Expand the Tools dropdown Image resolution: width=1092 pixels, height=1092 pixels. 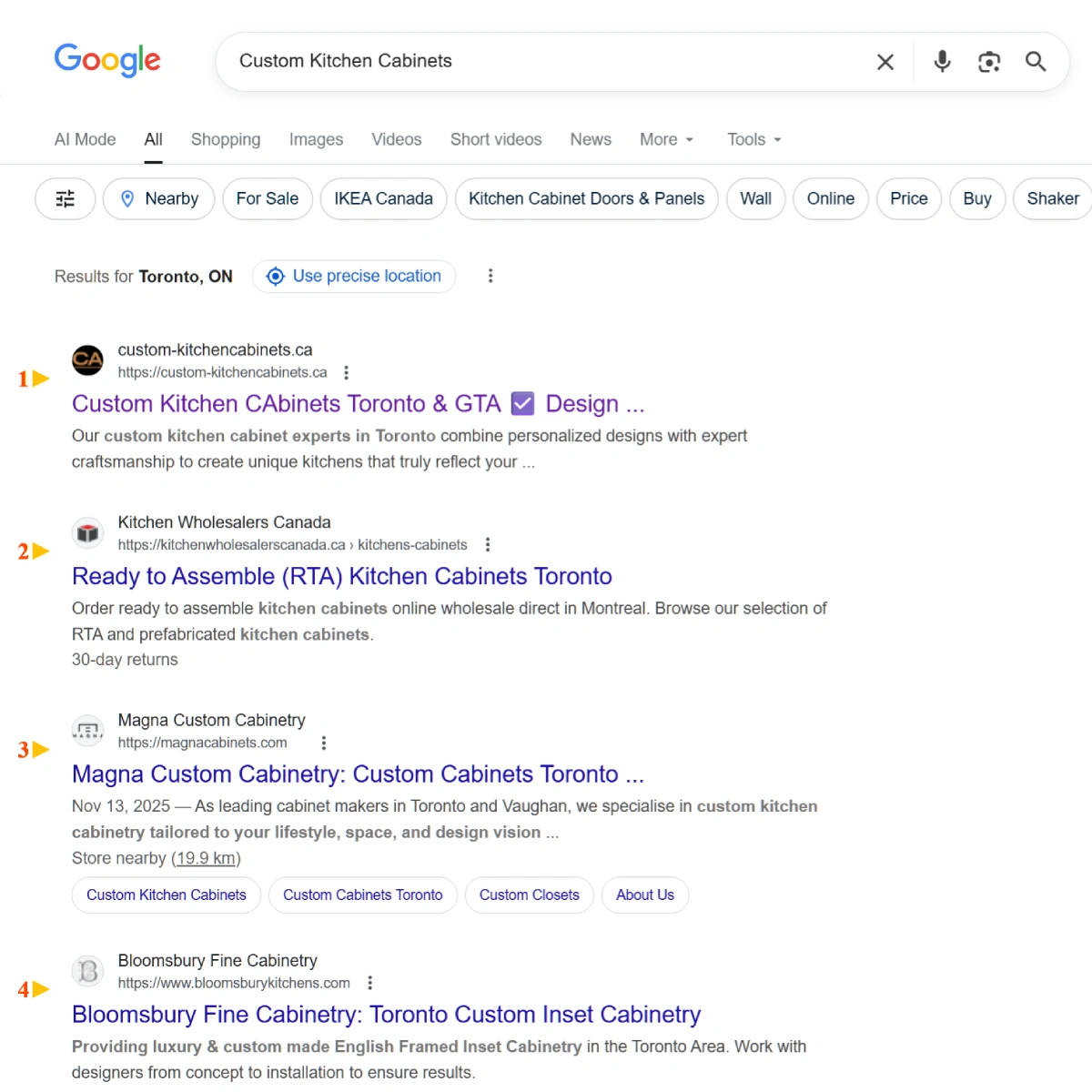pyautogui.click(x=754, y=139)
